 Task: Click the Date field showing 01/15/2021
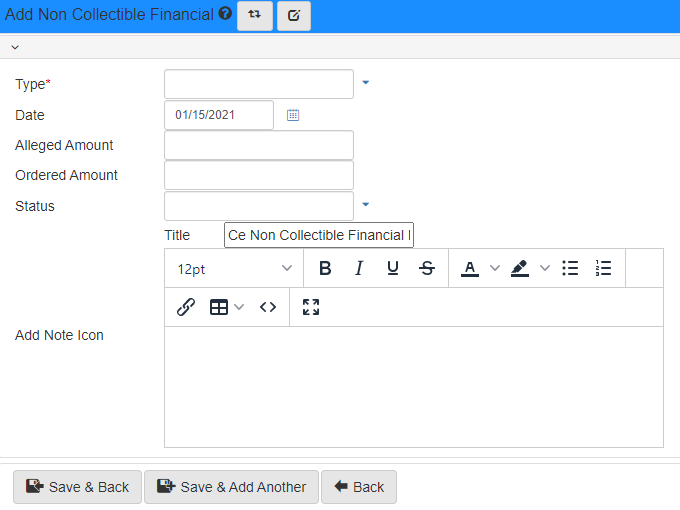(x=219, y=115)
